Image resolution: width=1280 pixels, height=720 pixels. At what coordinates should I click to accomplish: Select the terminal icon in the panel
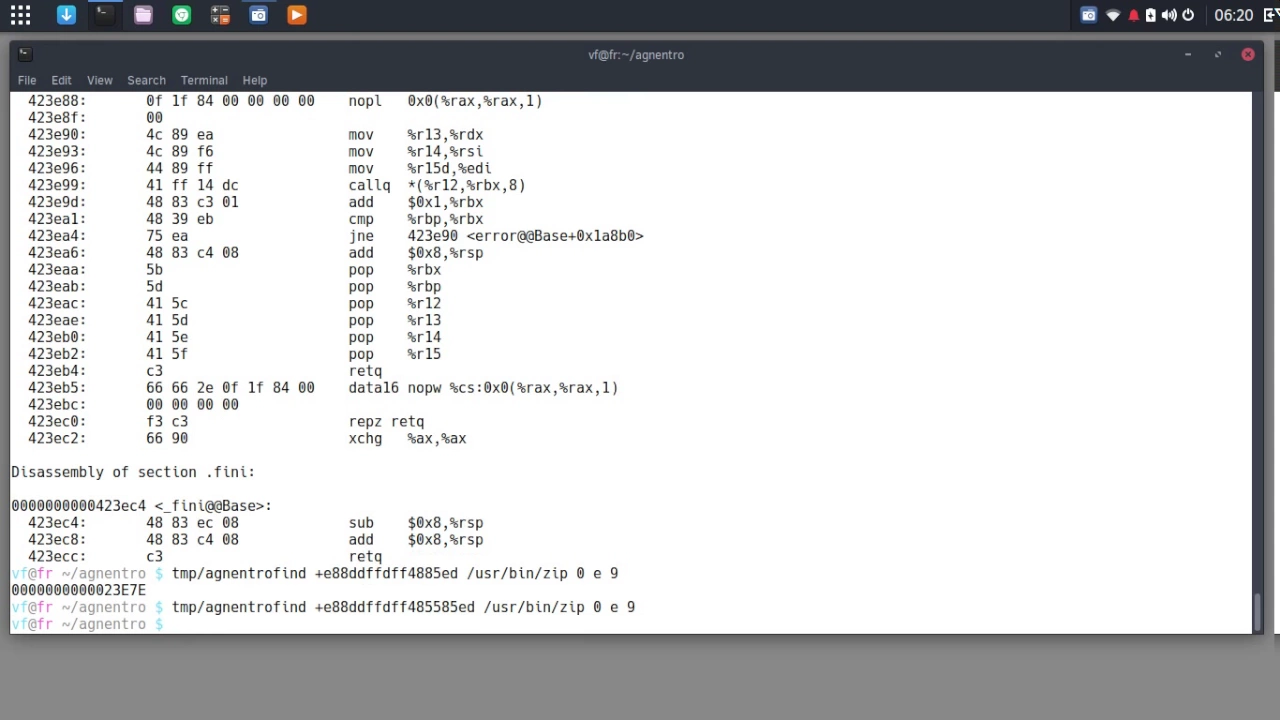(104, 15)
